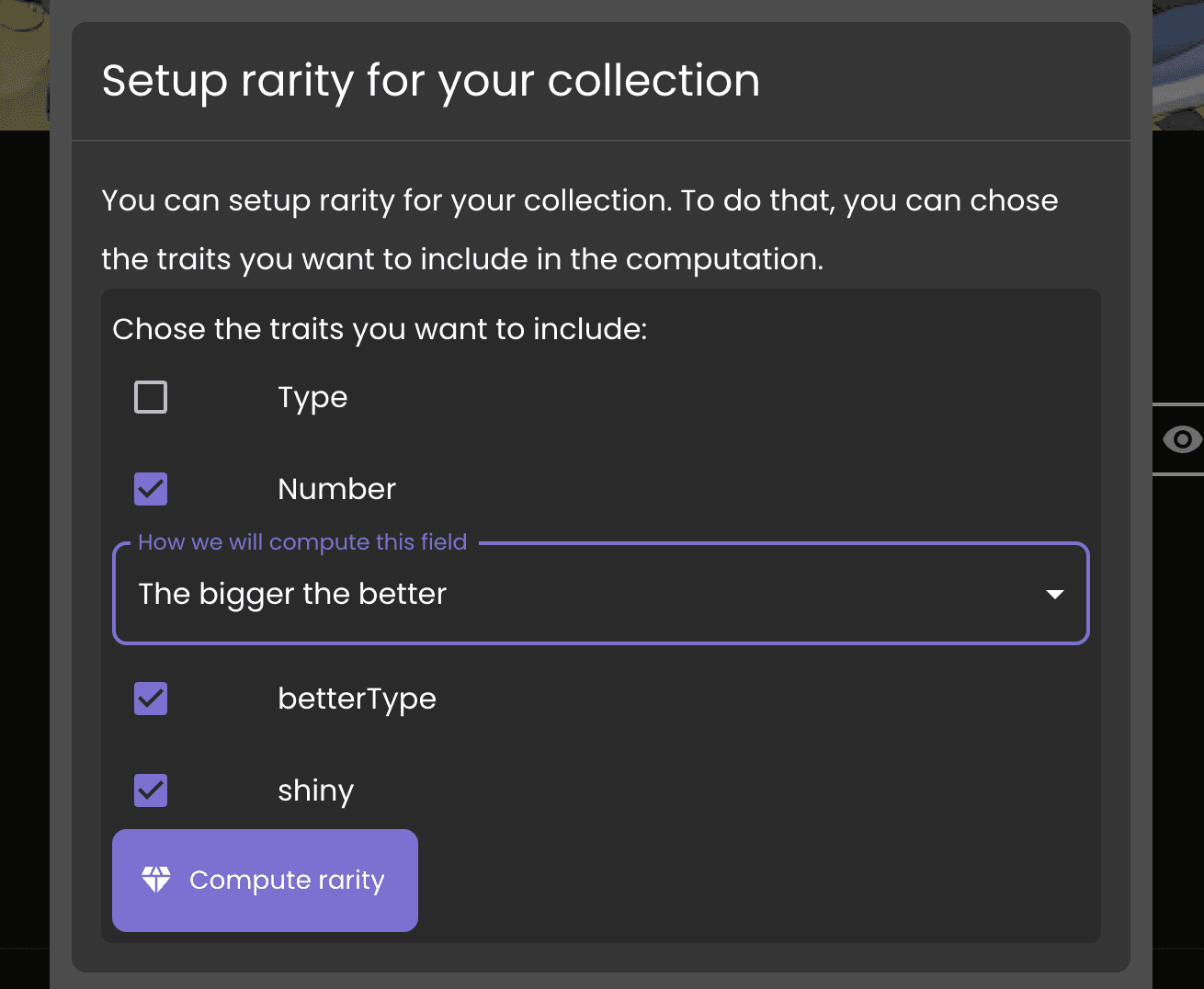This screenshot has height=989, width=1204.
Task: Click the Compute rarity button
Action: 265,881
